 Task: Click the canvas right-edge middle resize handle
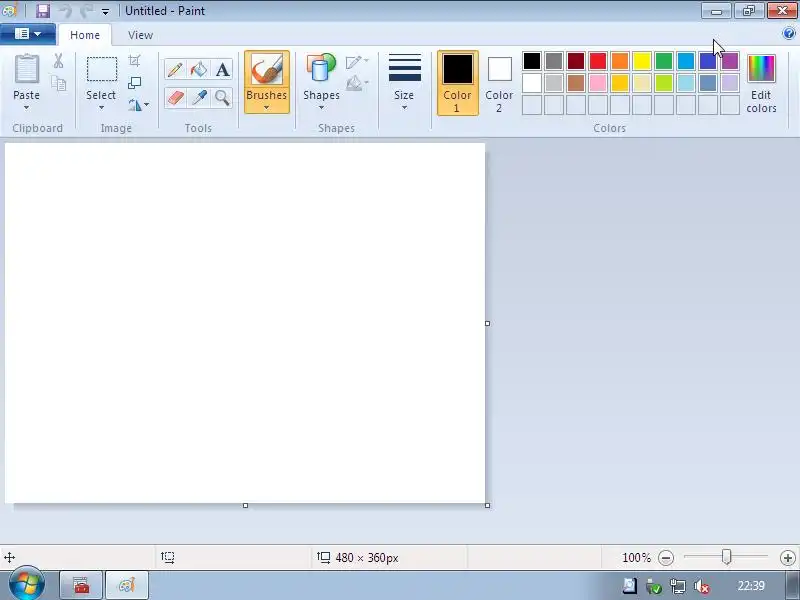487,323
